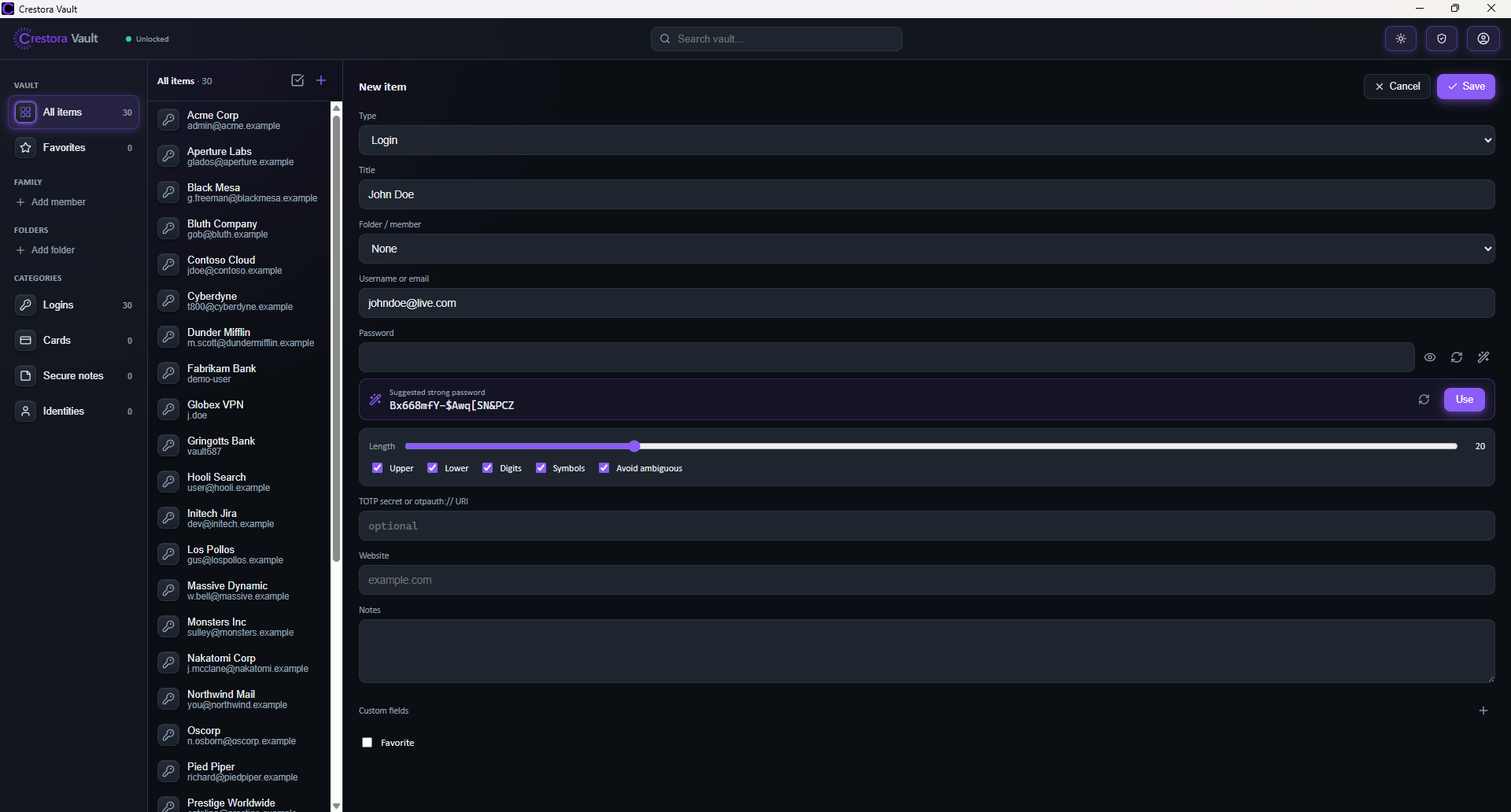1511x812 pixels.
Task: Open the Type dropdown showing Login
Action: click(926, 140)
